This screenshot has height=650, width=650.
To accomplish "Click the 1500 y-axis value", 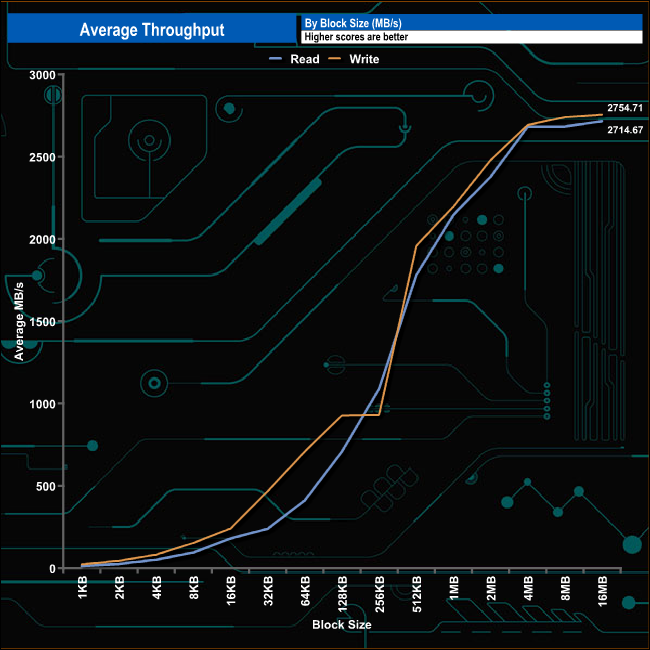I will [42, 322].
